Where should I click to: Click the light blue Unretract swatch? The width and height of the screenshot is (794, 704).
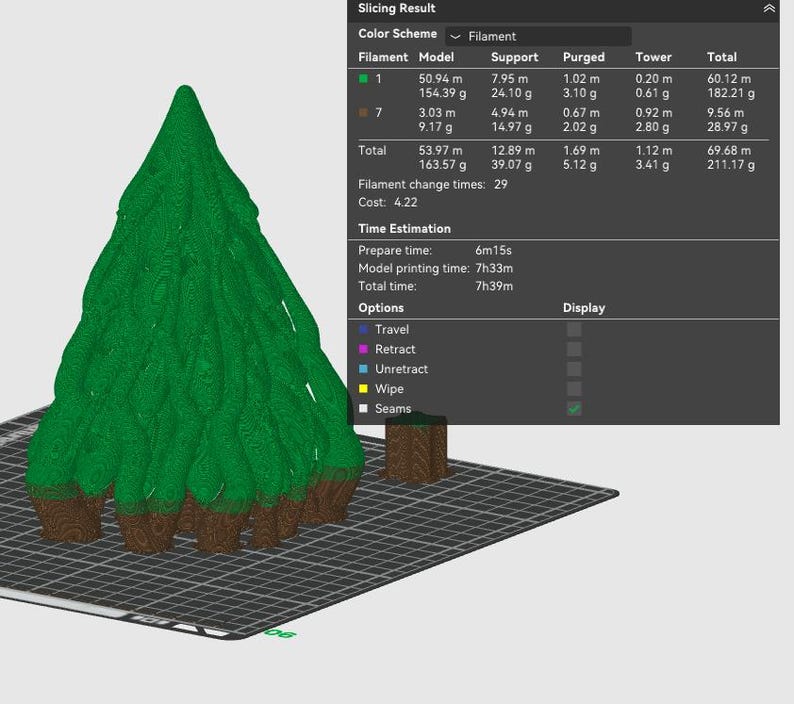[x=363, y=369]
